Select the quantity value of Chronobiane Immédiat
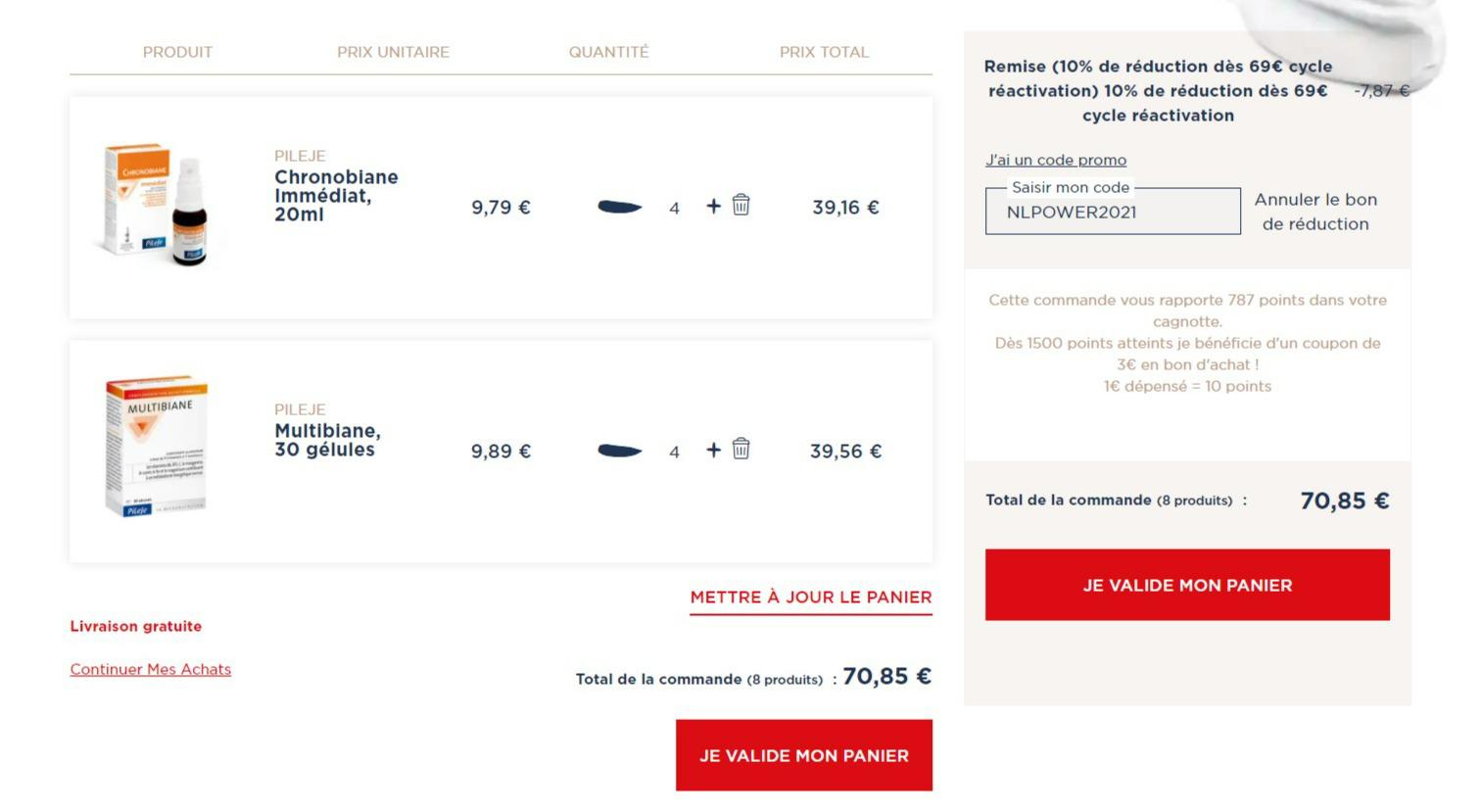The height and width of the screenshot is (812, 1480). [x=674, y=208]
